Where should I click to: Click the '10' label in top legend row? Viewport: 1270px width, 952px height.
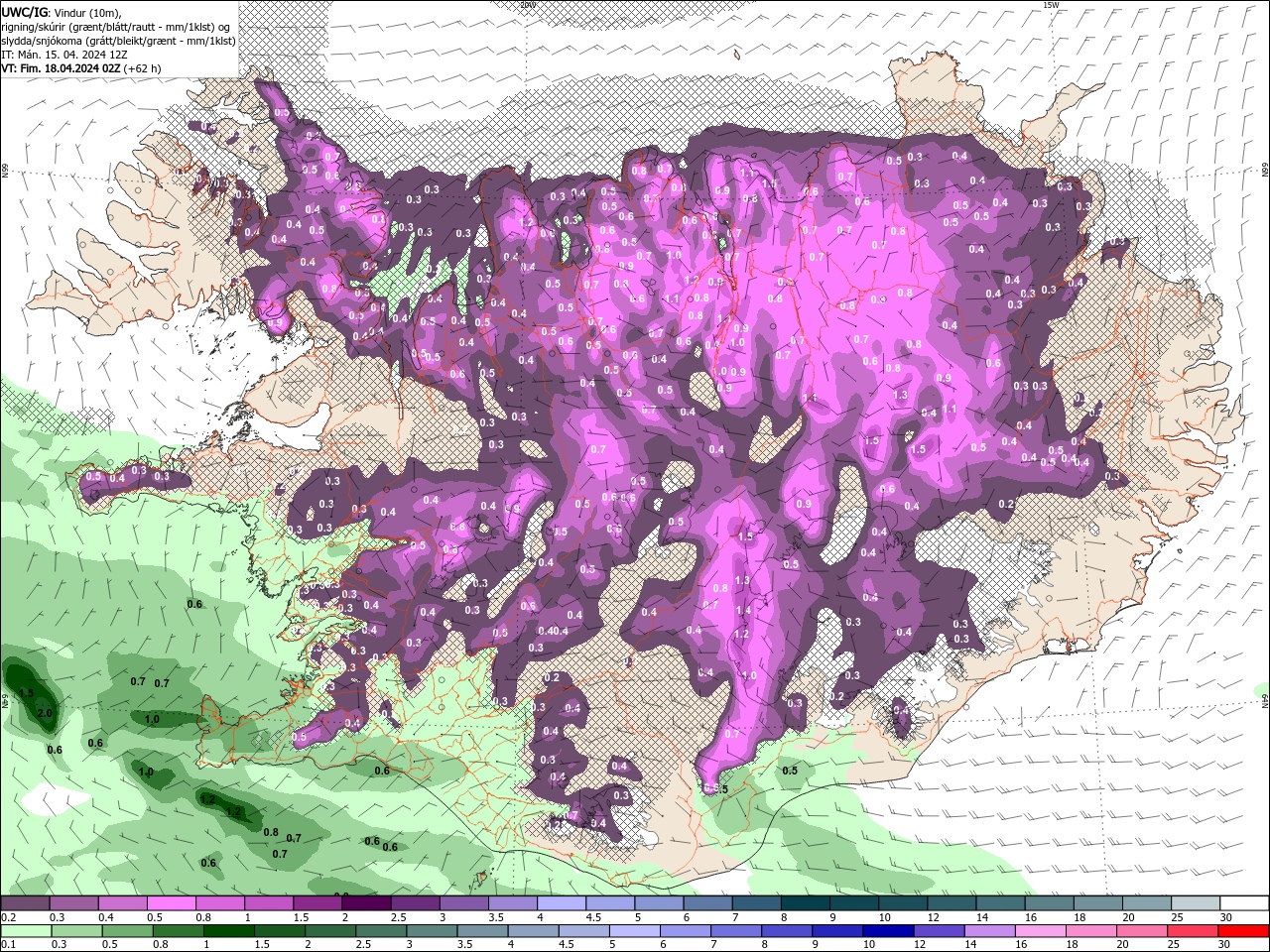pos(884,917)
